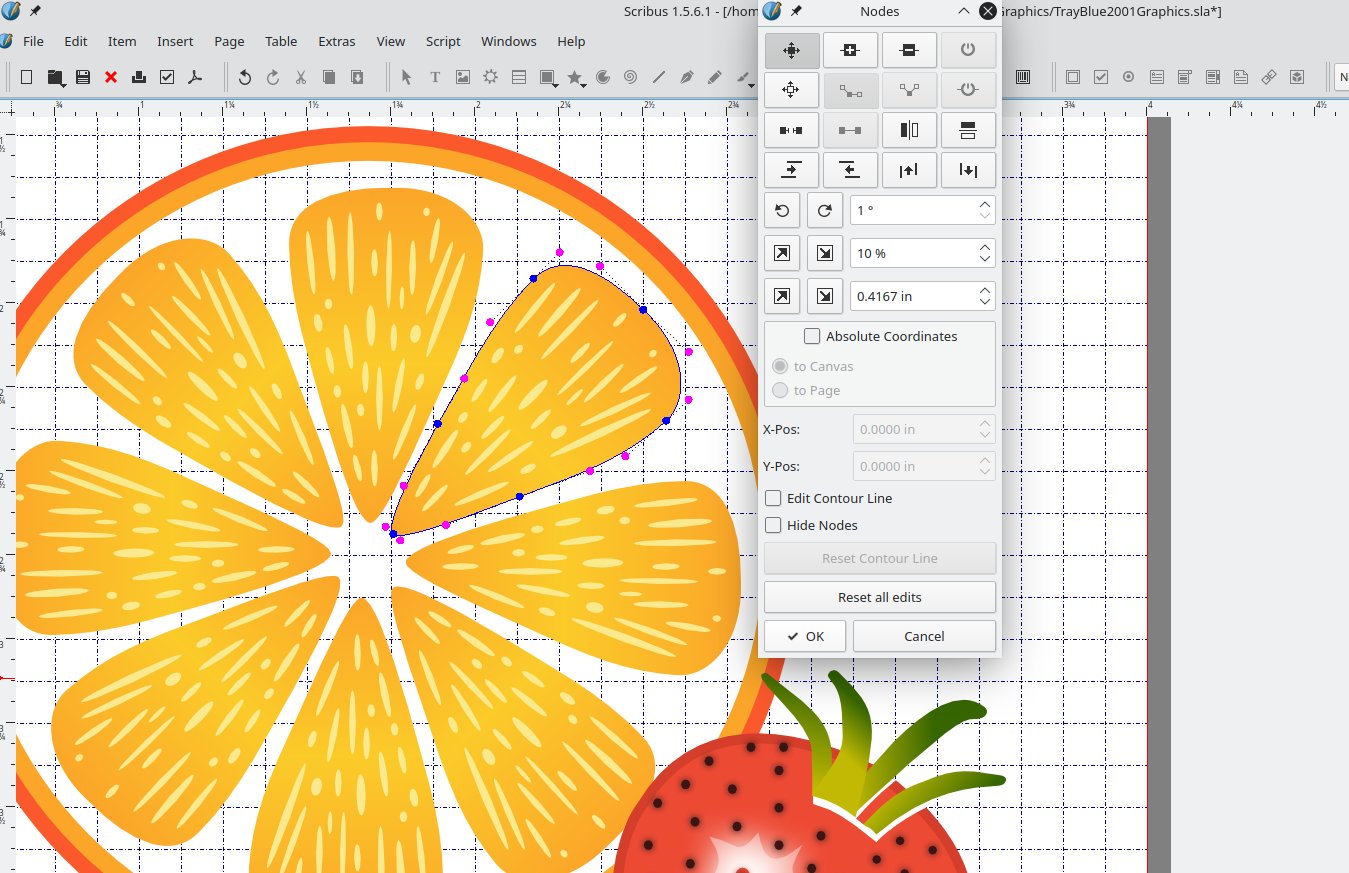
Task: Rotate path clockwise button
Action: (825, 211)
